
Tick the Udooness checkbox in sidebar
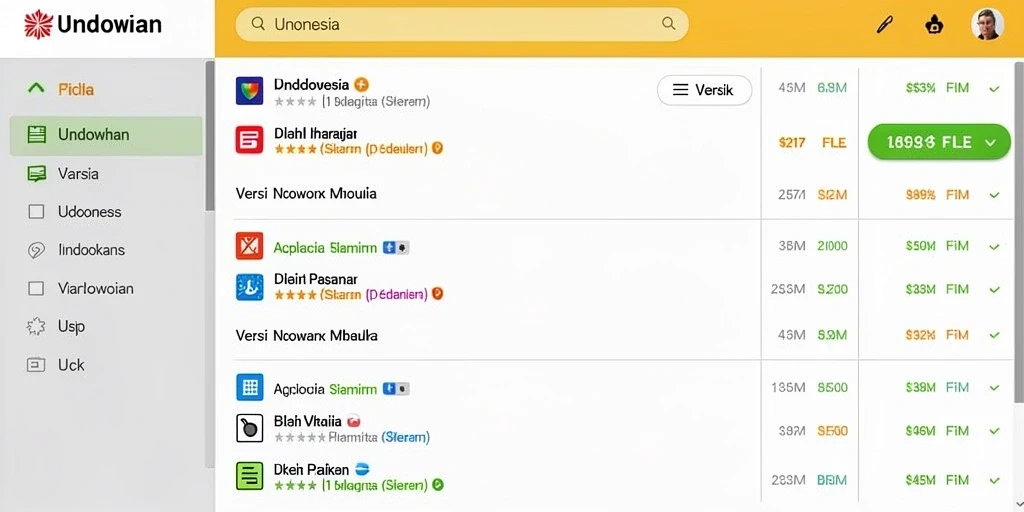point(36,212)
